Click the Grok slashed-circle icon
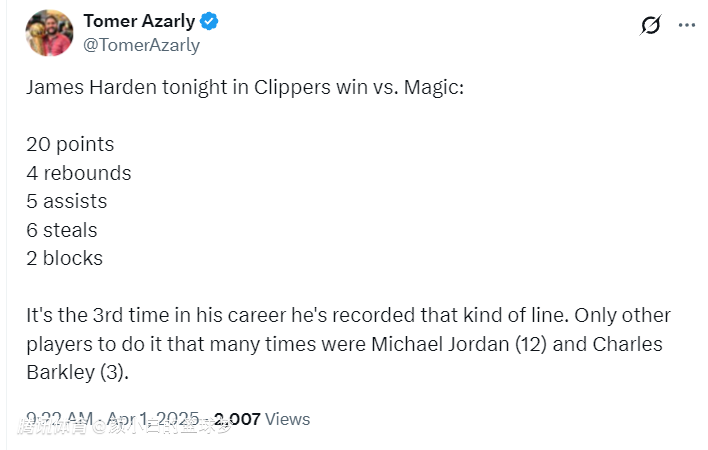This screenshot has width=708, height=450. [651, 25]
